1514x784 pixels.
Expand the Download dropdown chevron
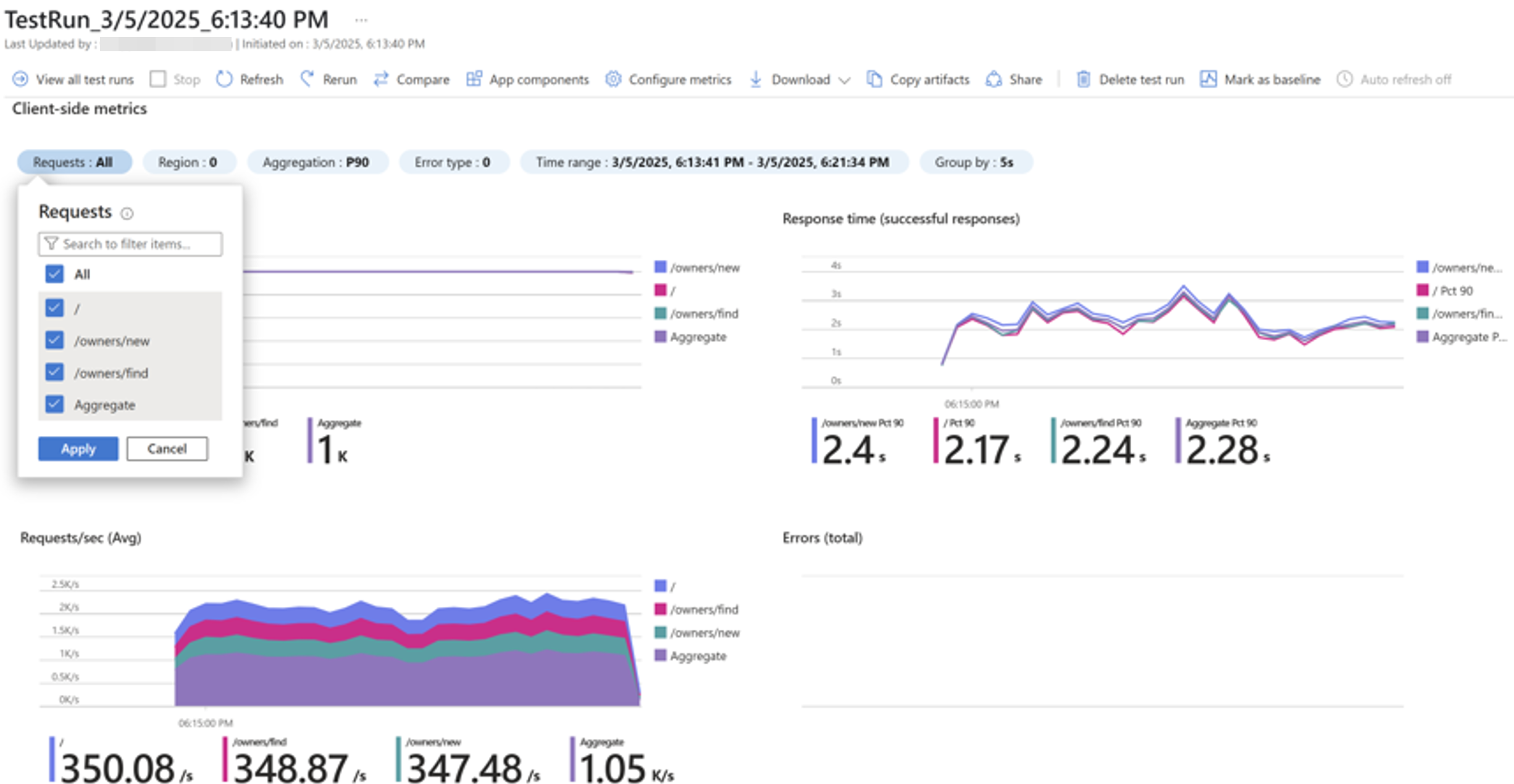pos(845,80)
